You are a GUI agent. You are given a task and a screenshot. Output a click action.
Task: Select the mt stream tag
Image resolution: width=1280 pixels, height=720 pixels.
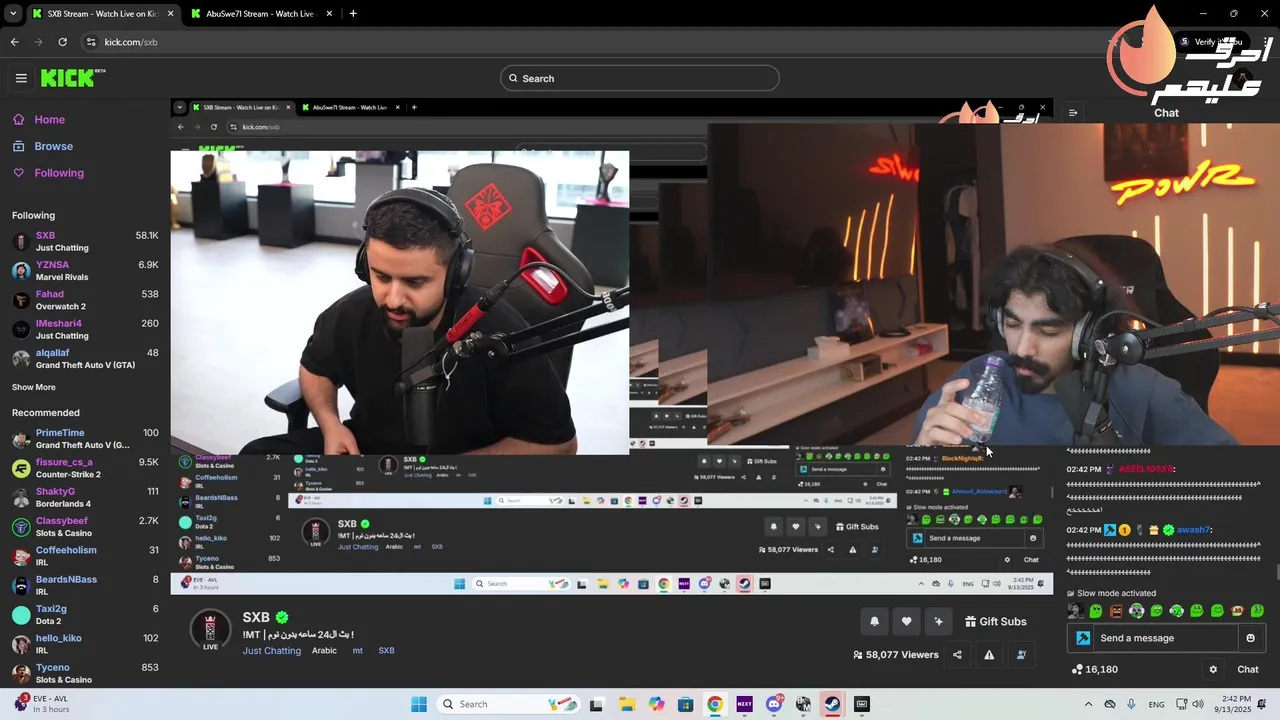[357, 651]
